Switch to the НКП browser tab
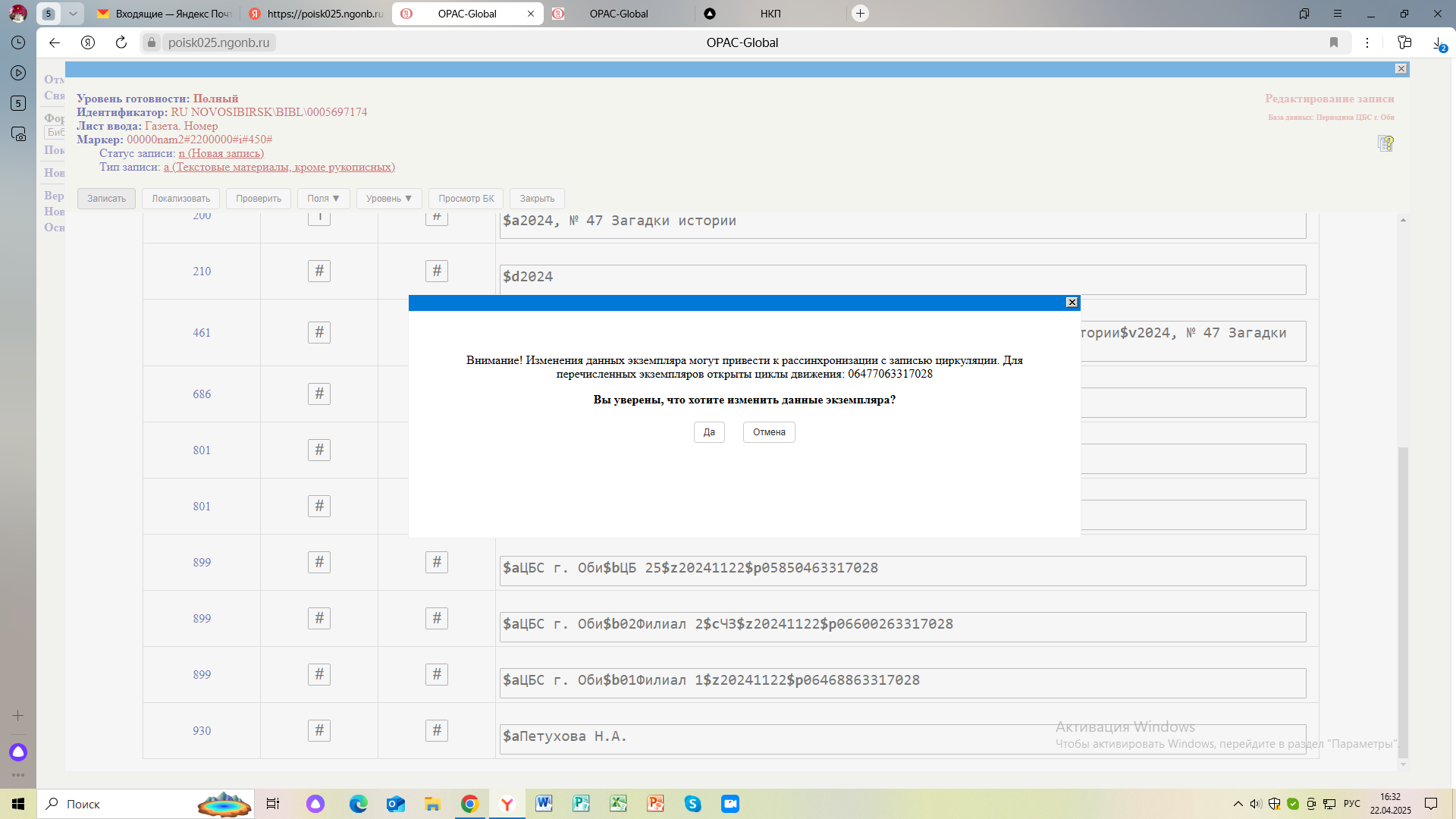This screenshot has width=1456, height=819. coord(770,14)
